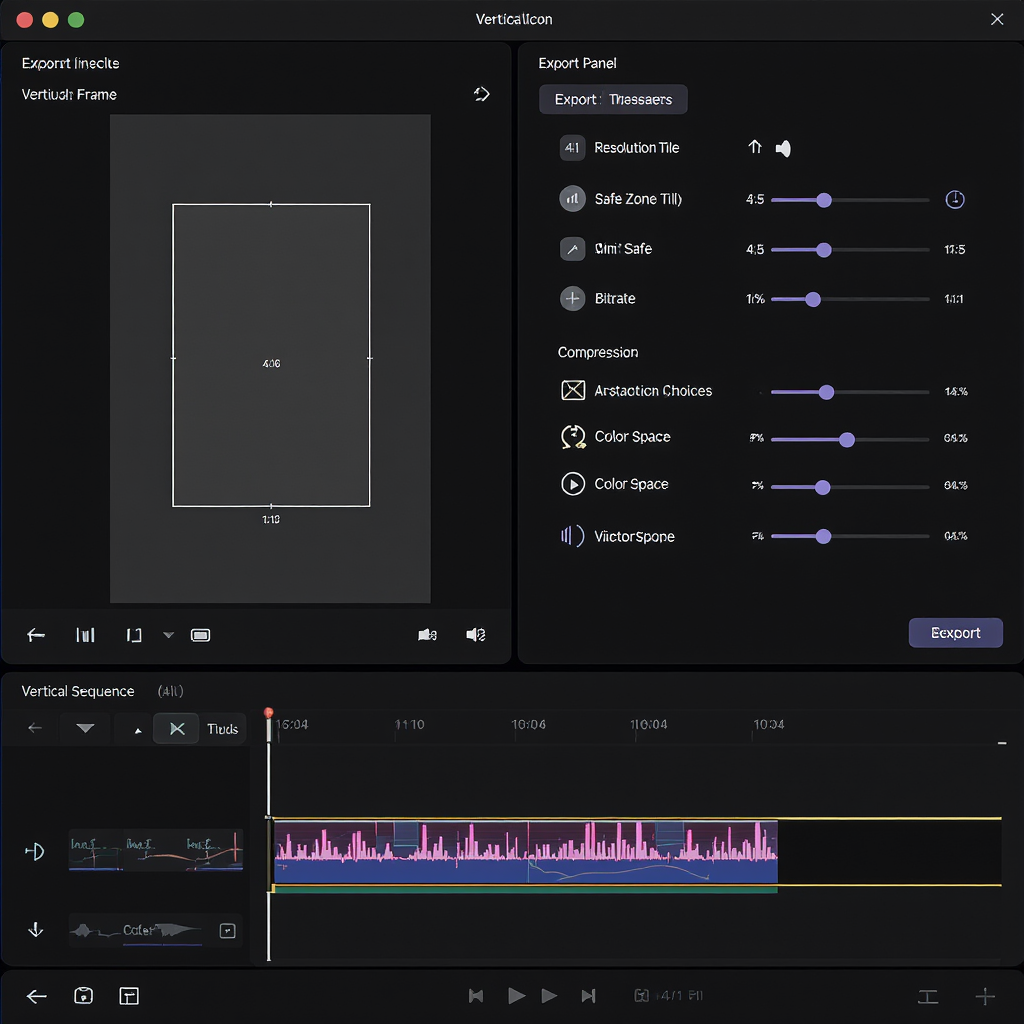Viewport: 1024px width, 1024px height.
Task: Toggle the speaker icon in the Resolution Tile row
Action: (783, 149)
